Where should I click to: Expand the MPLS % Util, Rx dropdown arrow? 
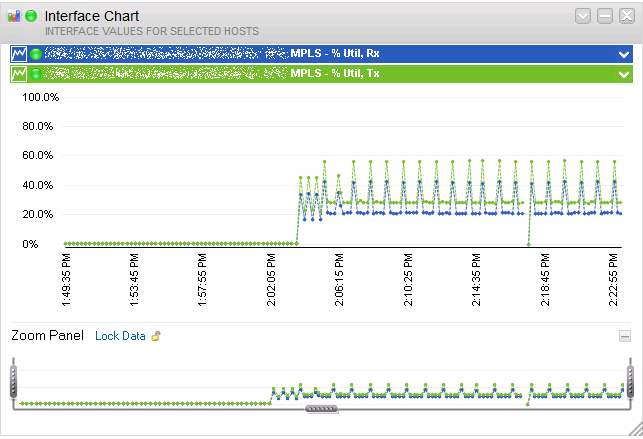(624, 55)
